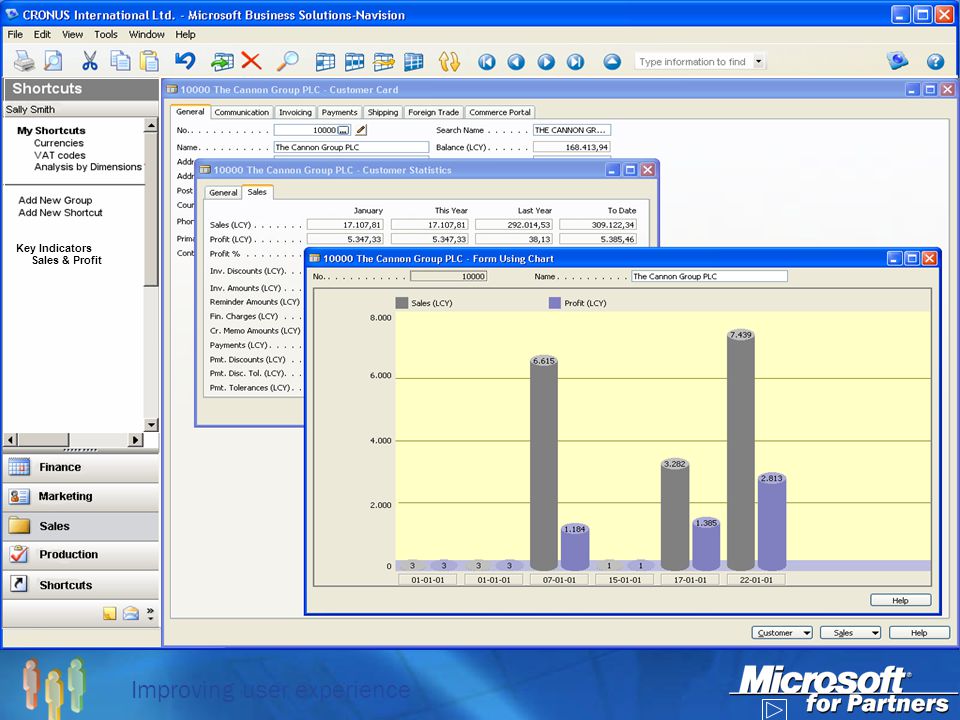Image resolution: width=960 pixels, height=720 pixels.
Task: Open the find-field dropdown arrow
Action: pos(759,61)
